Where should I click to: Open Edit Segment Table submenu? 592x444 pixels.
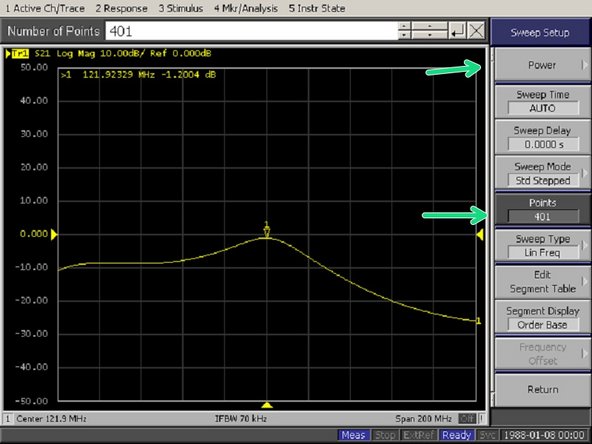[x=542, y=282]
